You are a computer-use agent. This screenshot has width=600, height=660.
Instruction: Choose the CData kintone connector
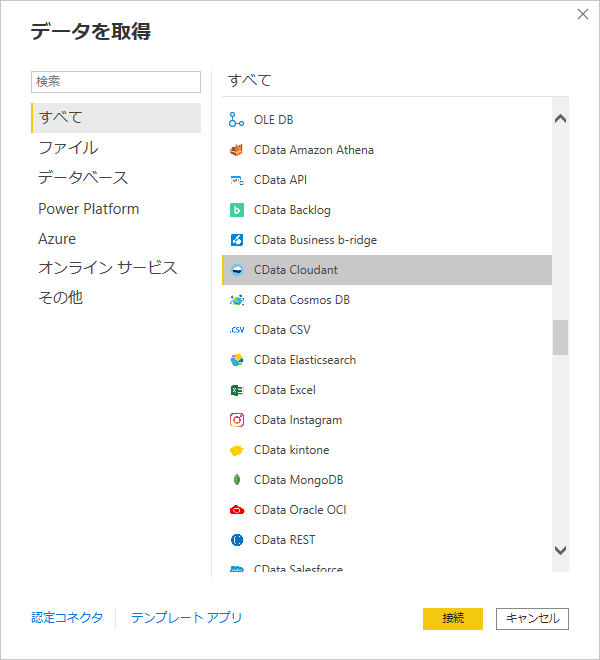point(387,450)
